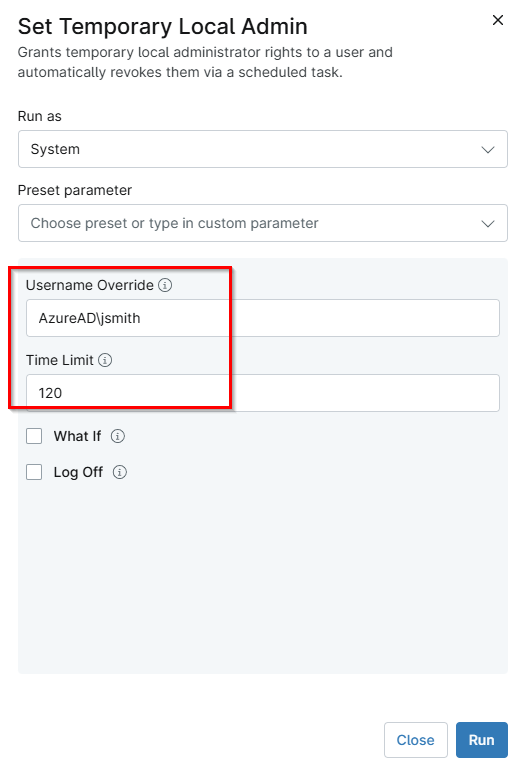Click the Username Override label
Image resolution: width=524 pixels, height=775 pixels.
point(89,285)
